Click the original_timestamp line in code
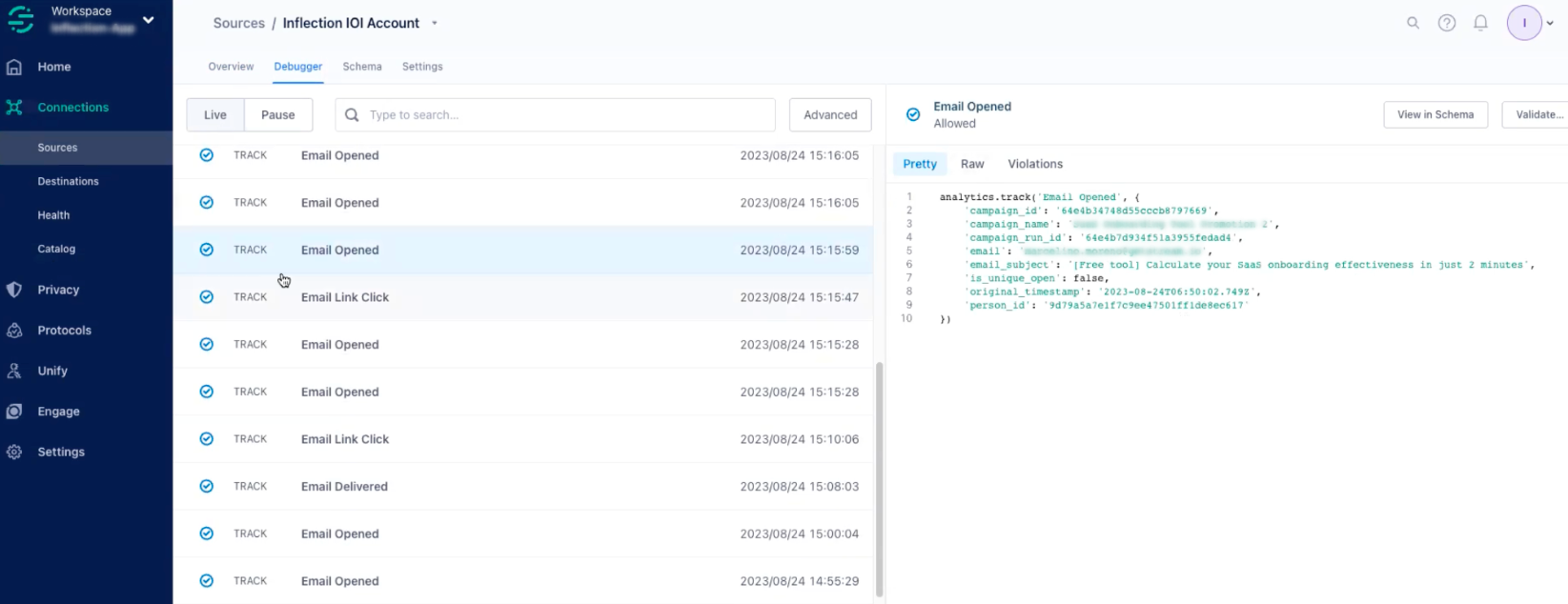The width and height of the screenshot is (1568, 604). pyautogui.click(x=1113, y=292)
